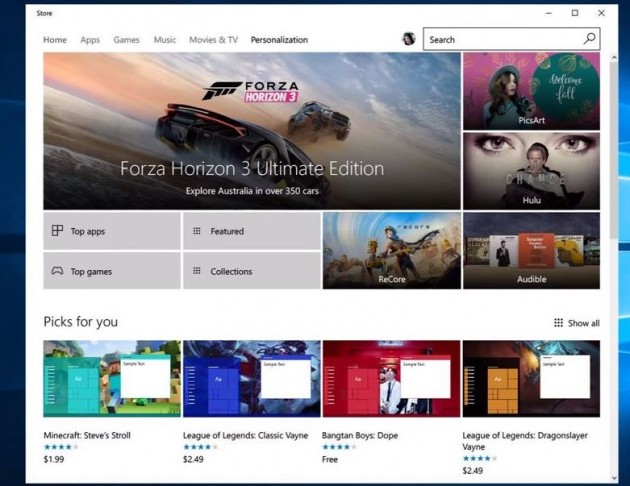Click the $1.99 price under Minecraft
Screen dimensions: 630x486
(x=54, y=459)
